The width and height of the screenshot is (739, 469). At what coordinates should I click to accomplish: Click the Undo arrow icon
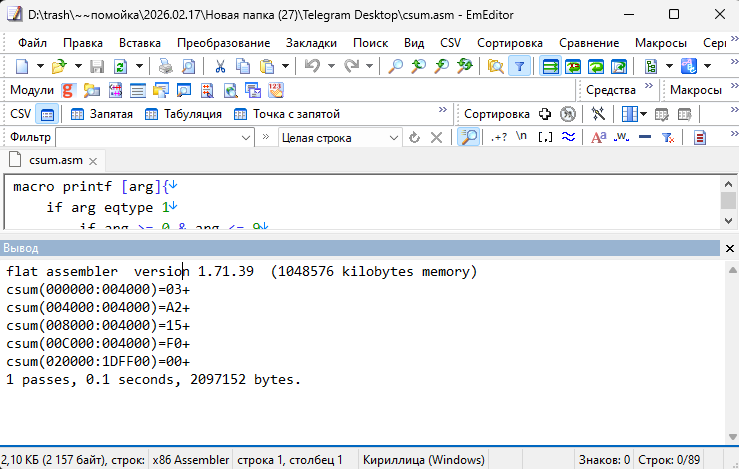[x=313, y=67]
